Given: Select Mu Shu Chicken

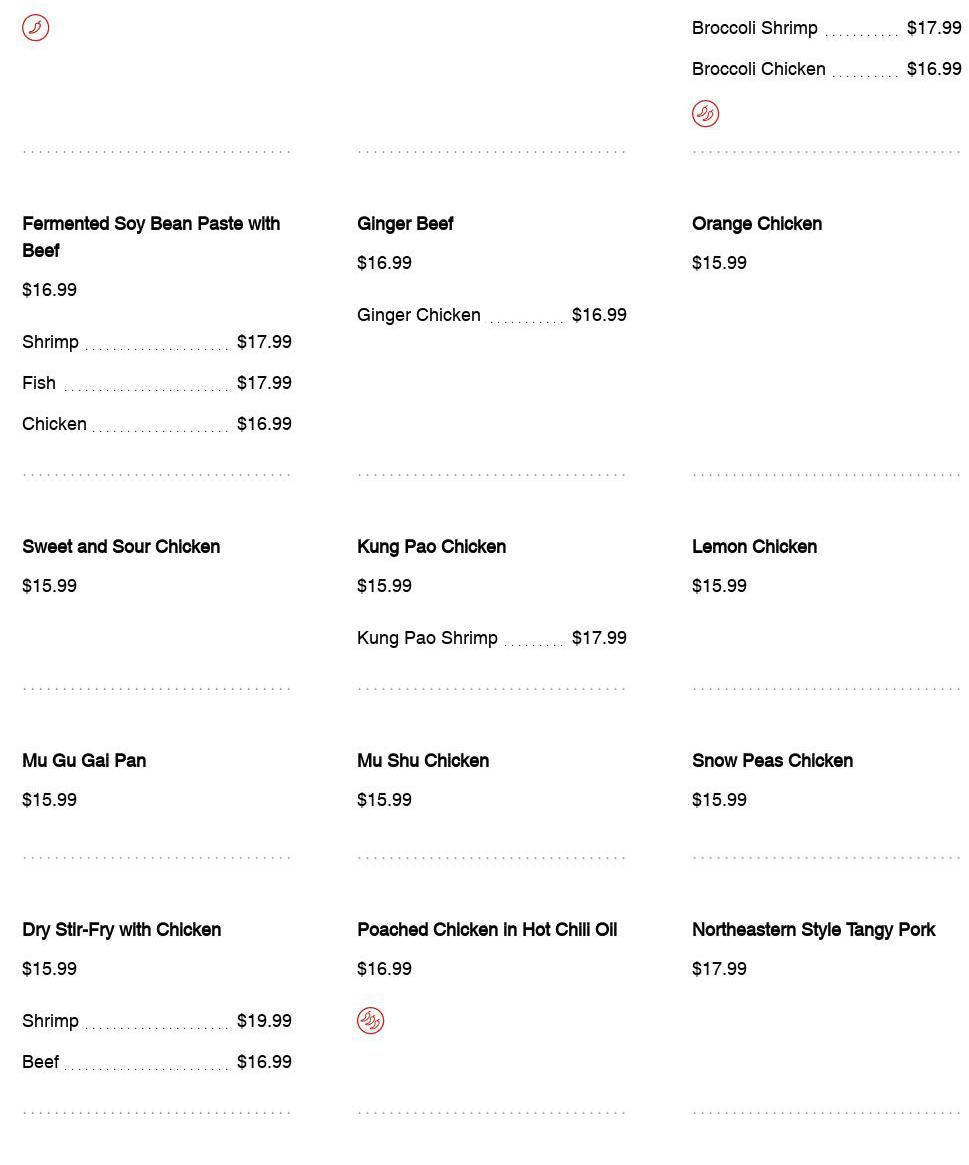Looking at the screenshot, I should [423, 761].
